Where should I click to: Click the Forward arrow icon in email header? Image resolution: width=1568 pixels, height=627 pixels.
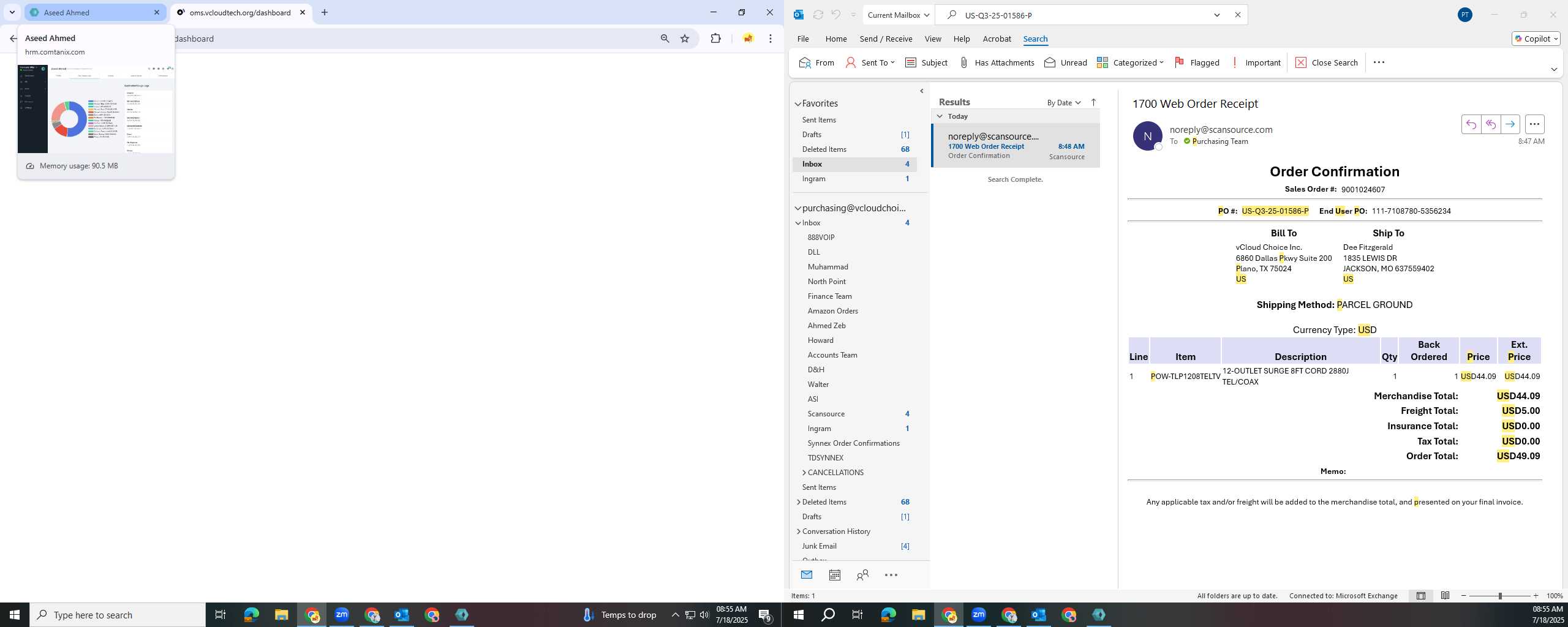coord(1510,124)
